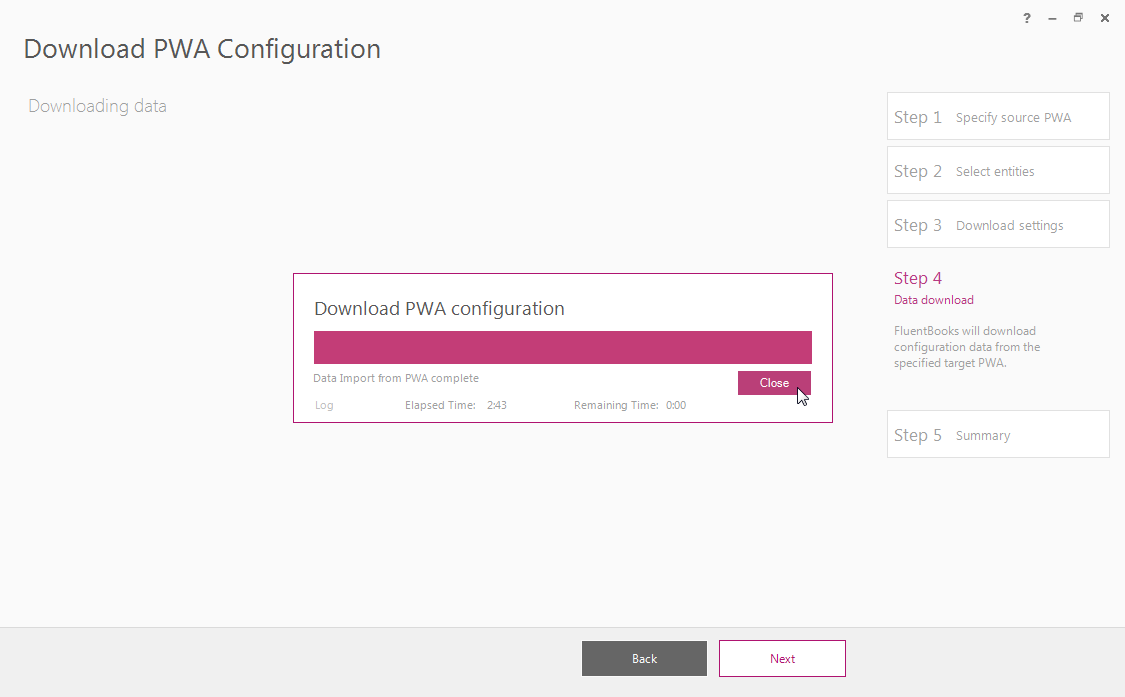Open help via the question mark icon

[1027, 19]
